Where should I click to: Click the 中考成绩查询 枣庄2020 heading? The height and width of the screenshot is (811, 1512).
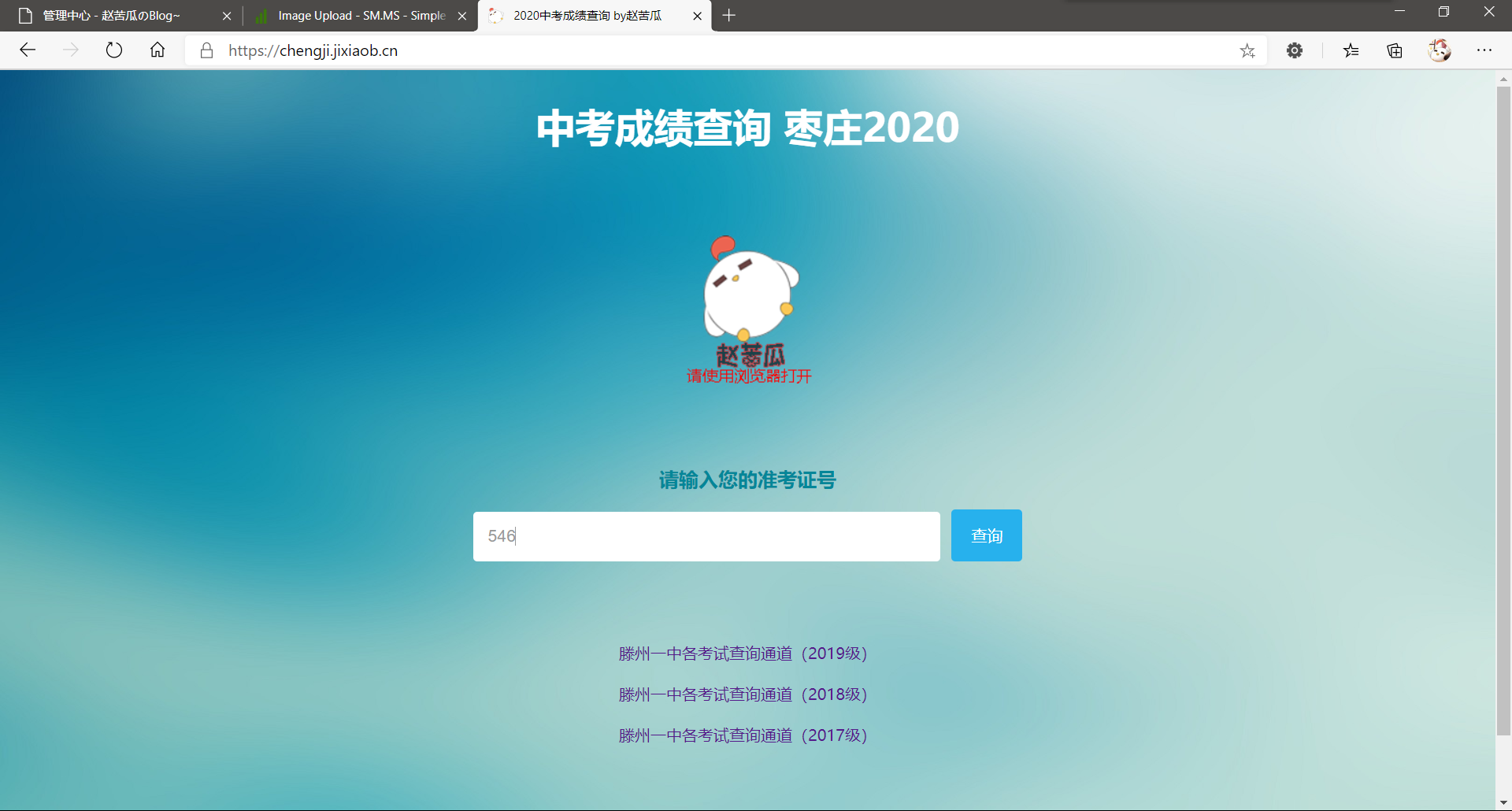click(747, 128)
